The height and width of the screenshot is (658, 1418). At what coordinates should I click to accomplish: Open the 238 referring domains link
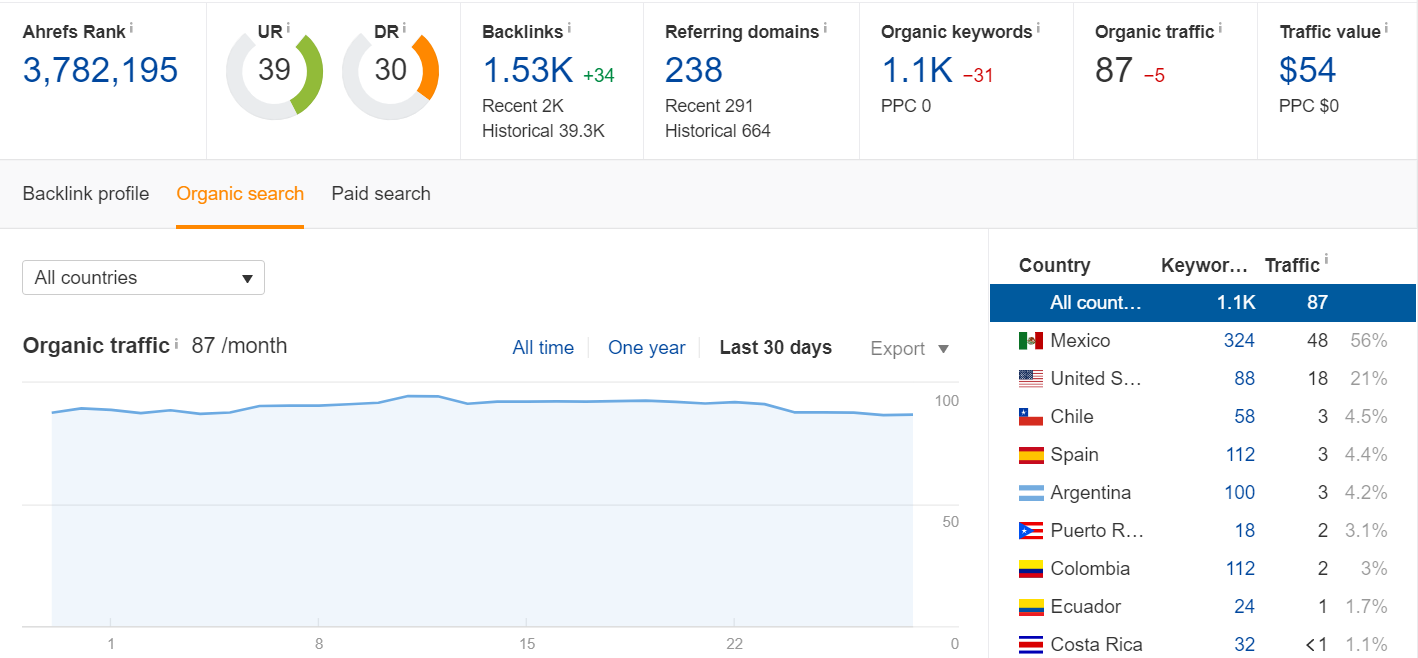694,70
